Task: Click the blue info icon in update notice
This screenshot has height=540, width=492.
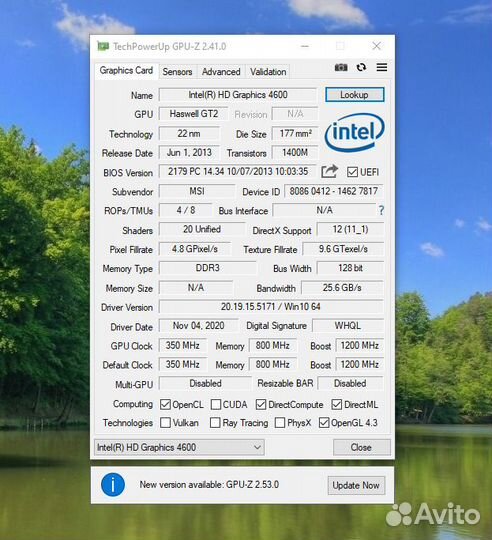Action: pos(113,485)
